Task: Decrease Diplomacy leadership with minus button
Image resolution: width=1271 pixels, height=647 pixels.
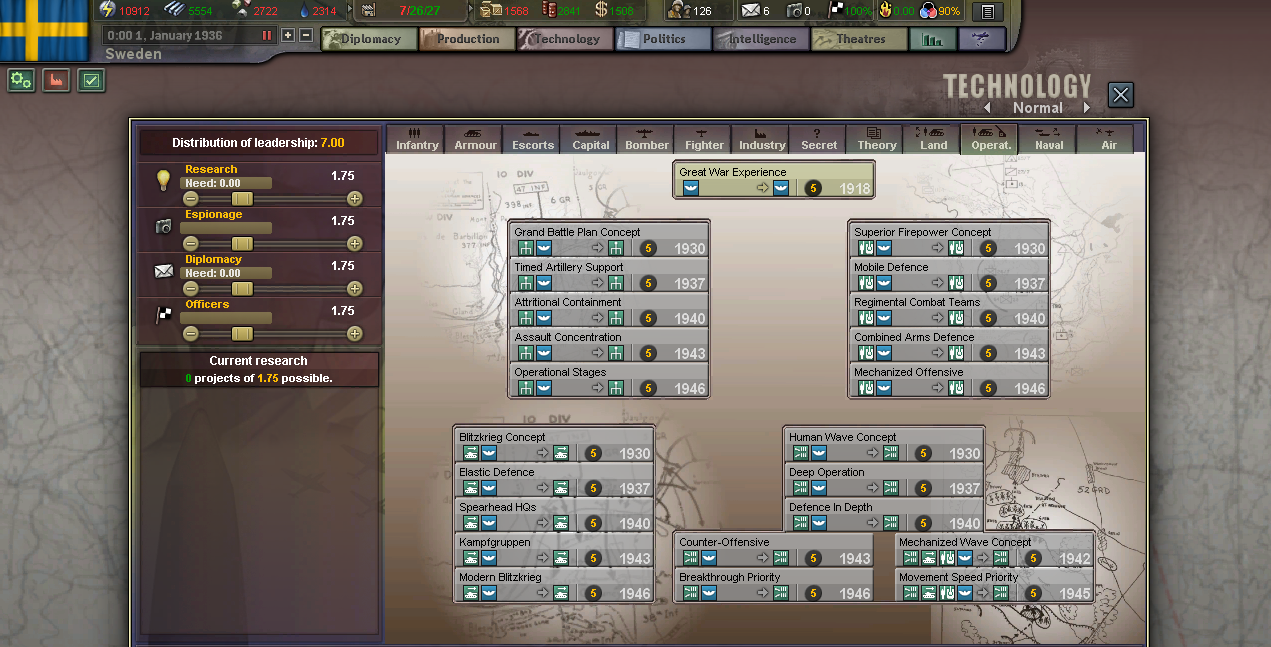Action: pos(190,289)
